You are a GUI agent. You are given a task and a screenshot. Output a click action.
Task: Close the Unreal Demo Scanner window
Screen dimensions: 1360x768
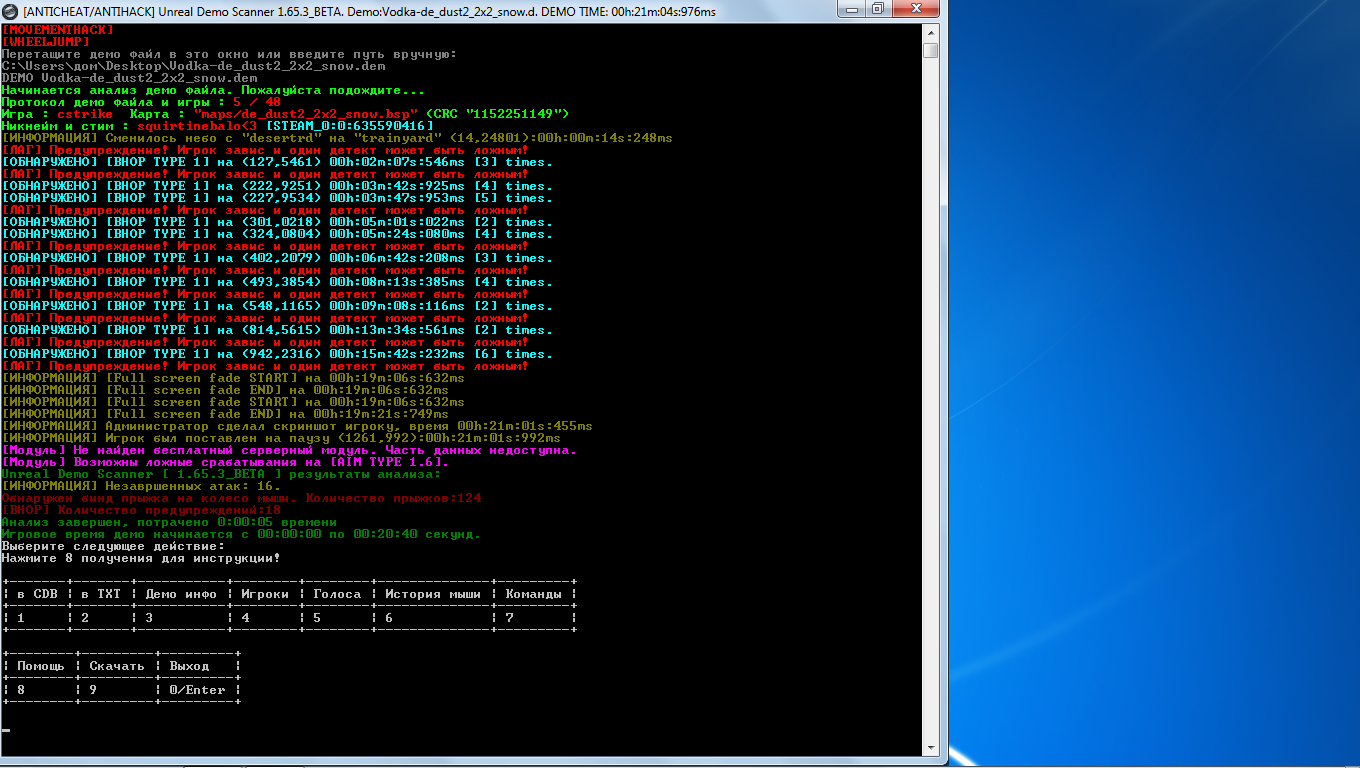tap(915, 9)
